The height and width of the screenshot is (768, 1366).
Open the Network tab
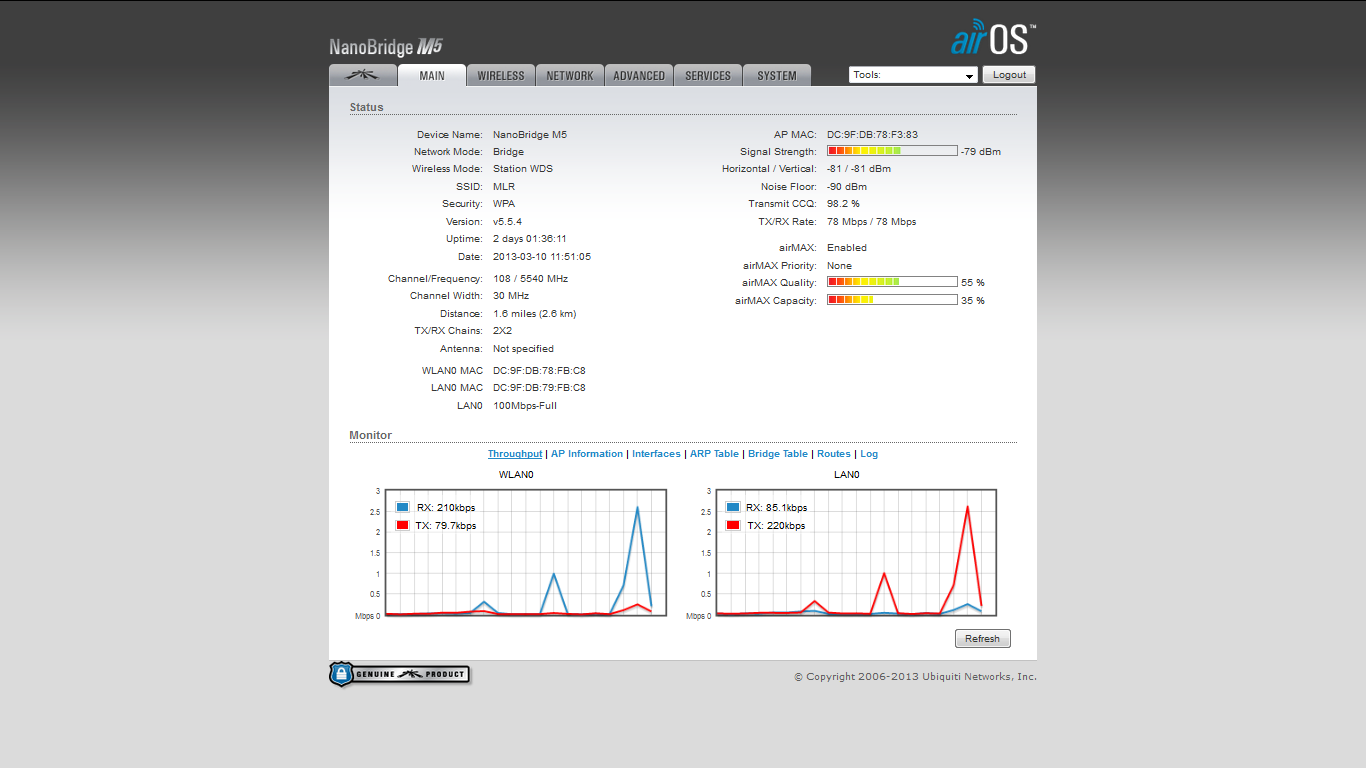coord(570,75)
